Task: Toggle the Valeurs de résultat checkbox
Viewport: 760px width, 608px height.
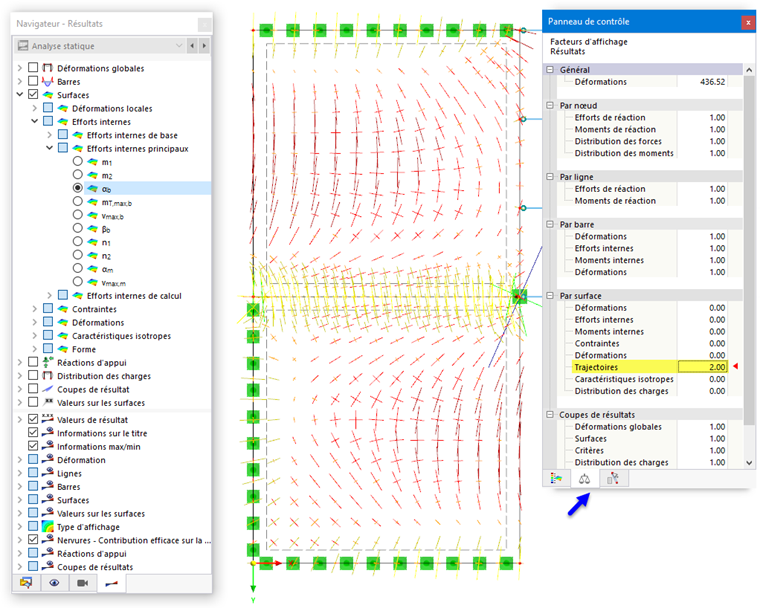Action: point(33,419)
